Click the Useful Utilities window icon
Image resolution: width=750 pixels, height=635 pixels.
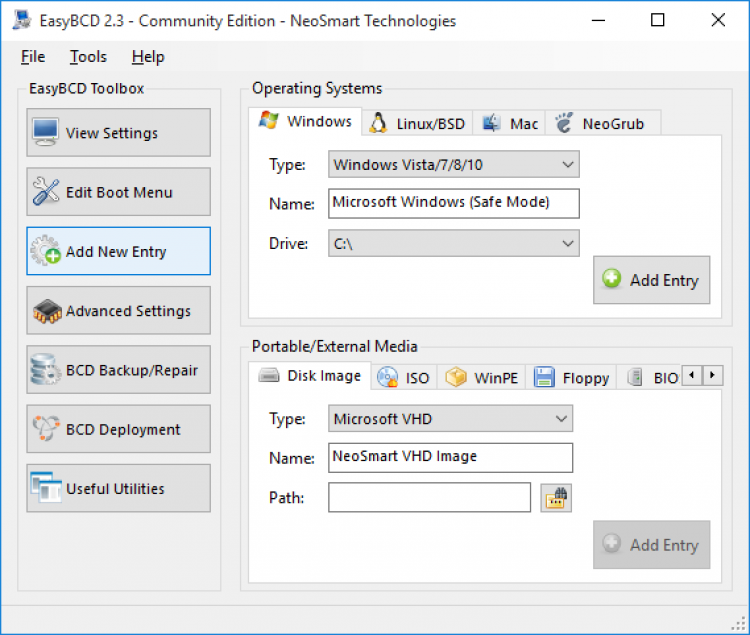(x=45, y=488)
